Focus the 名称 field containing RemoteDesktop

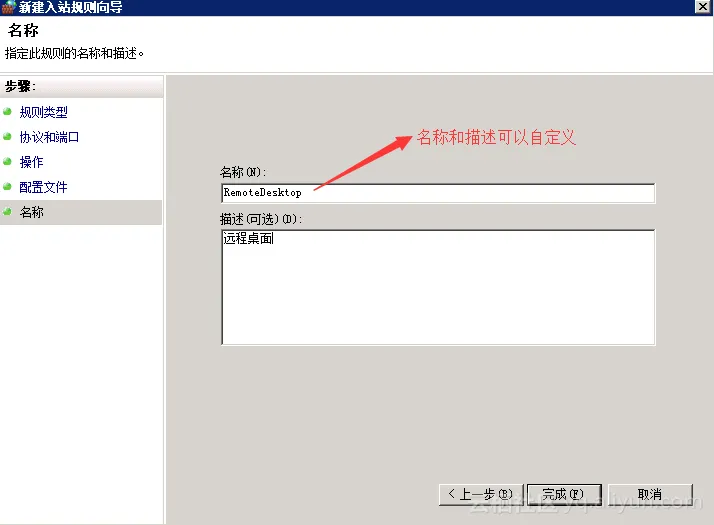[438, 193]
